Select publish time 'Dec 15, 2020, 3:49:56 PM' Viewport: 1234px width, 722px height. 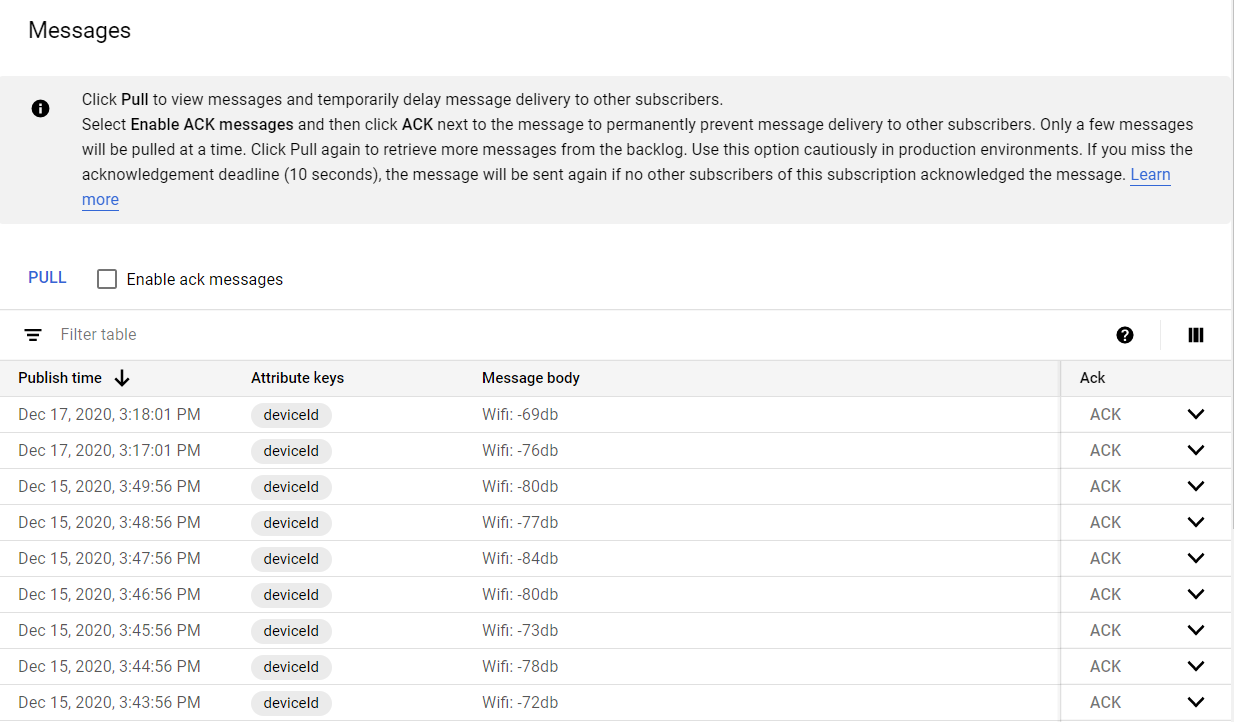tap(109, 487)
